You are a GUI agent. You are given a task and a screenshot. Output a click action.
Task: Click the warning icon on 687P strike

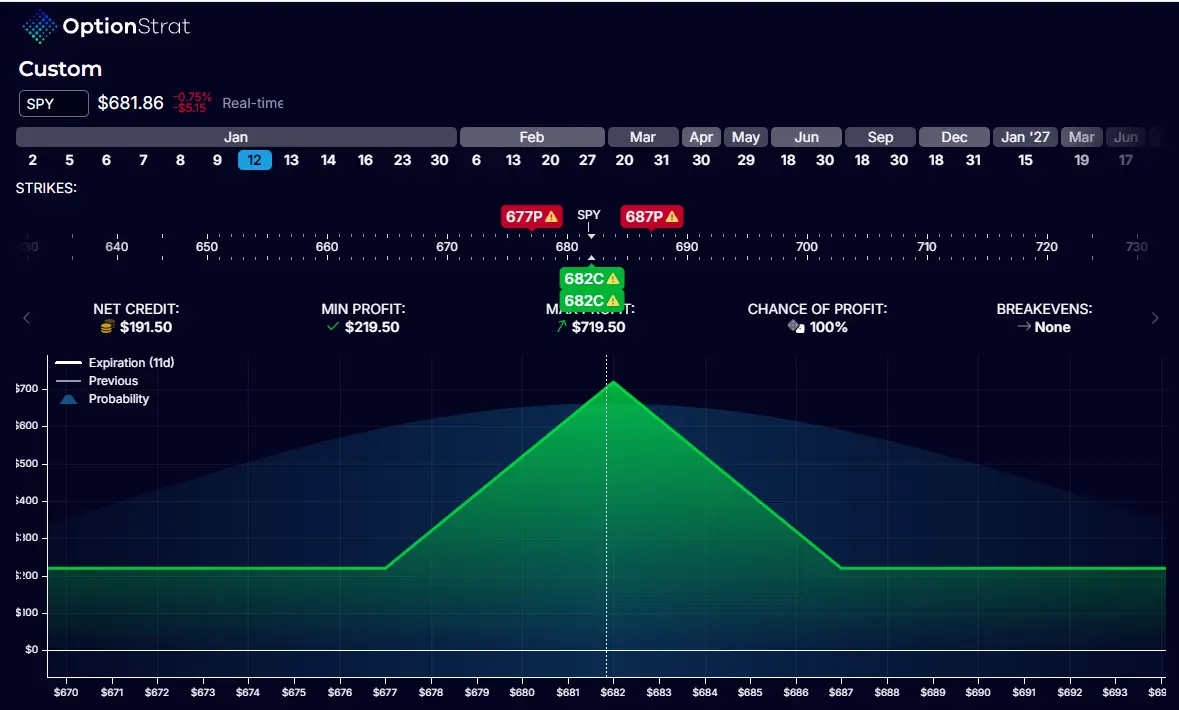(671, 216)
